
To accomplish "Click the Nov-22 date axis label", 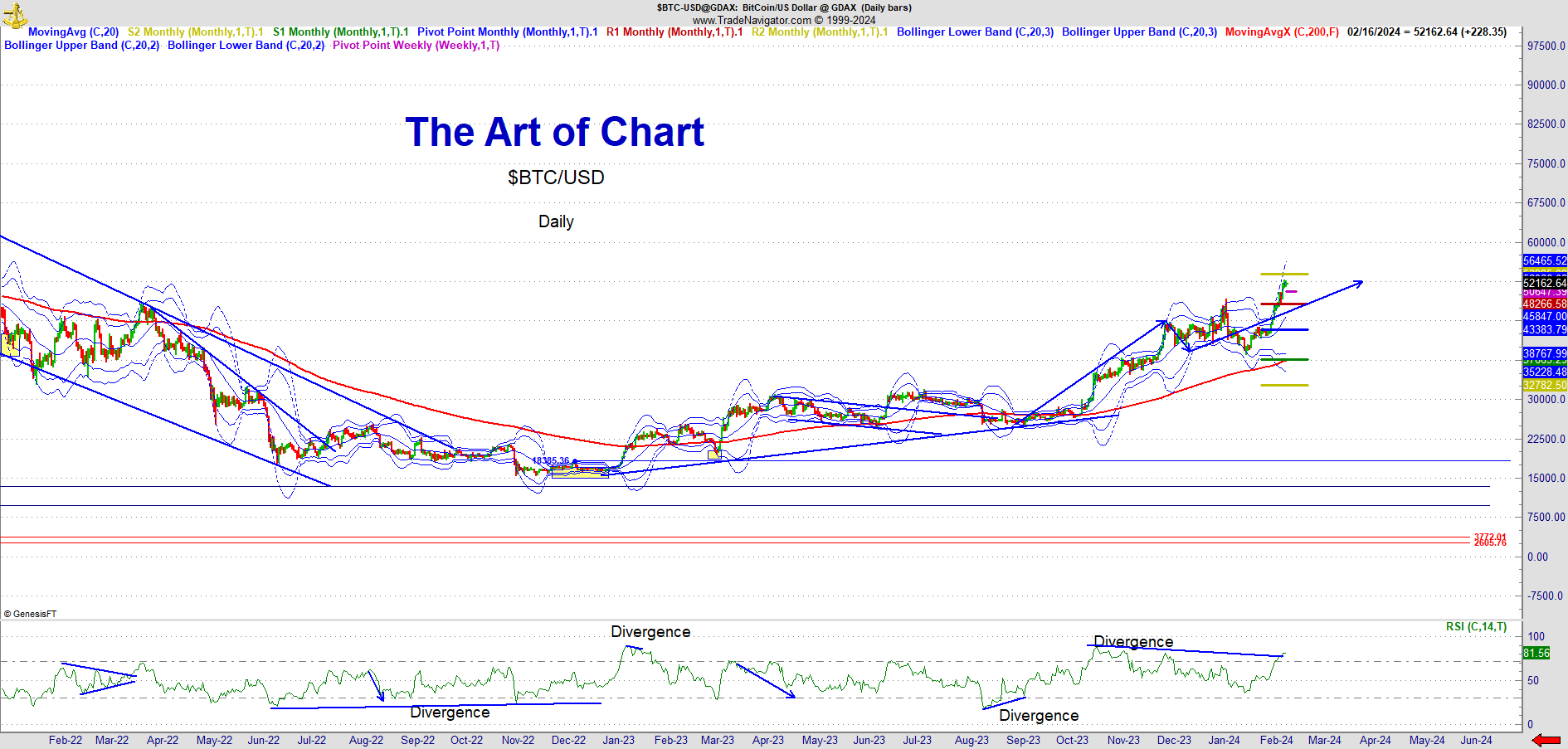I will 518,740.
